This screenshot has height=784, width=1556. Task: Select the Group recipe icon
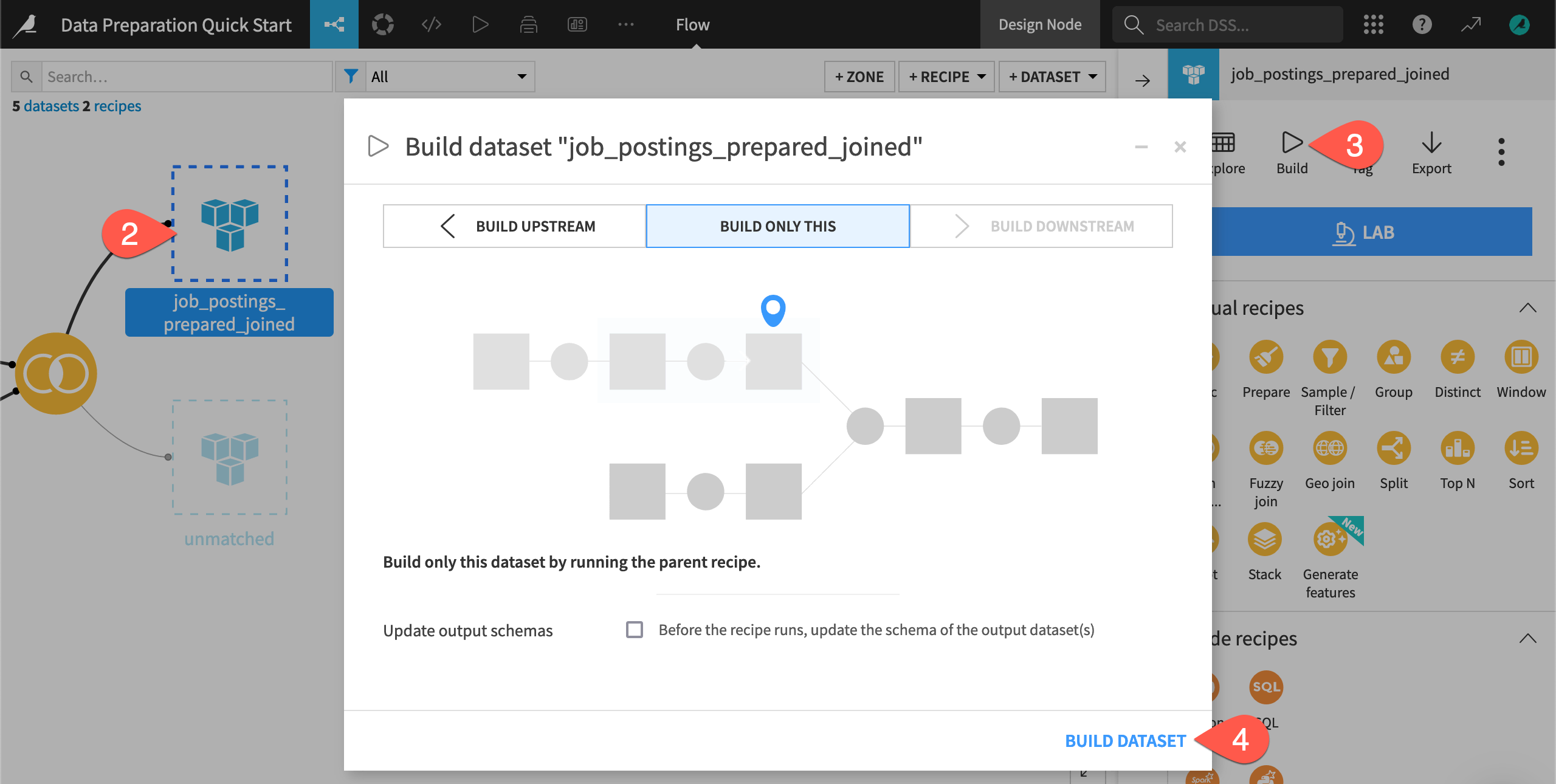click(x=1393, y=359)
